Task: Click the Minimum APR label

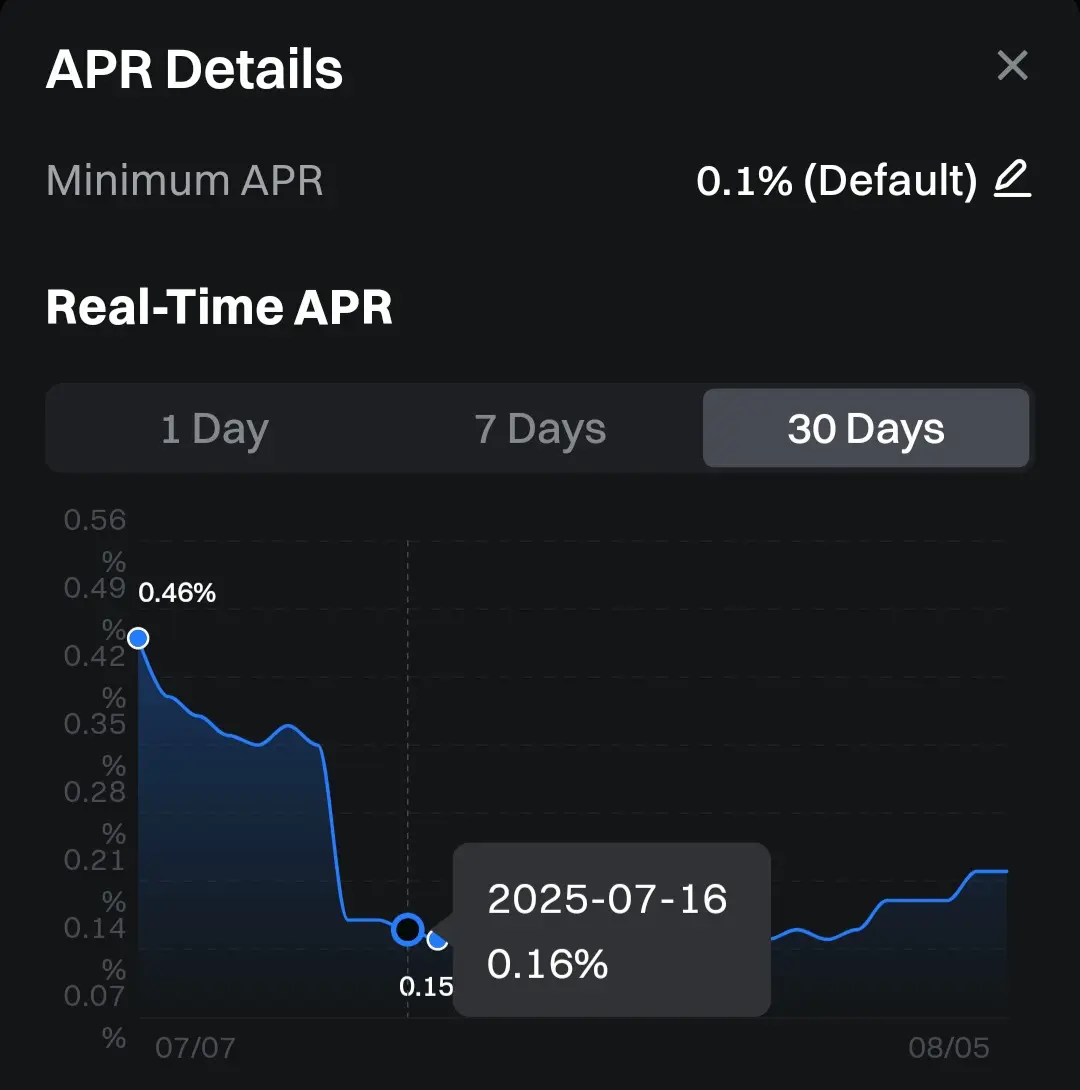Action: [184, 180]
